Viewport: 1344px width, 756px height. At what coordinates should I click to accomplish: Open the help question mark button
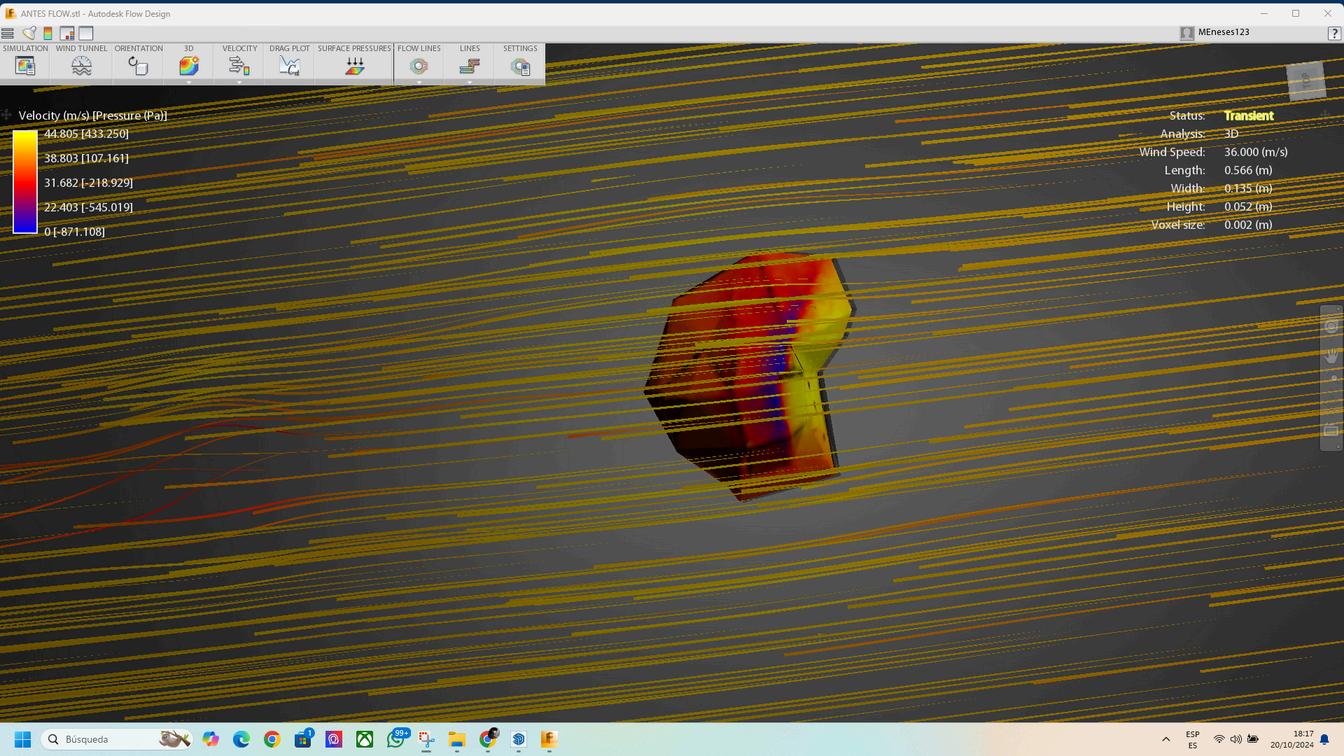[1334, 33]
